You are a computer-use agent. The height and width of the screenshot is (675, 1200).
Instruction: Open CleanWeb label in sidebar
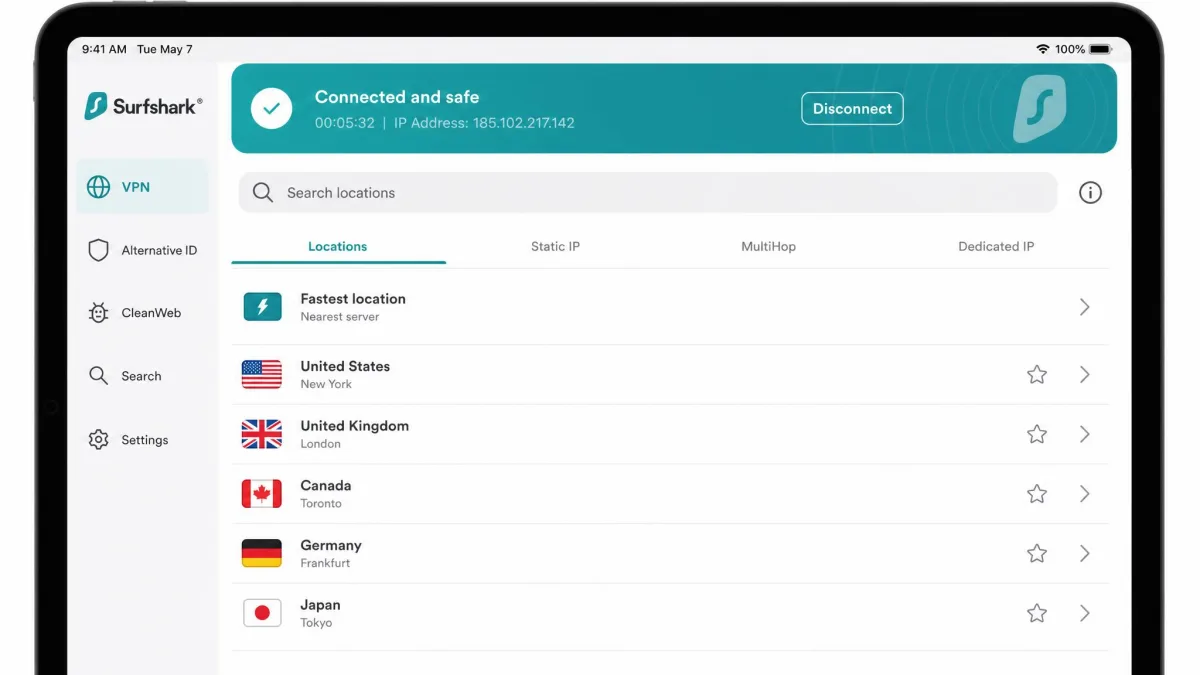pyautogui.click(x=151, y=313)
